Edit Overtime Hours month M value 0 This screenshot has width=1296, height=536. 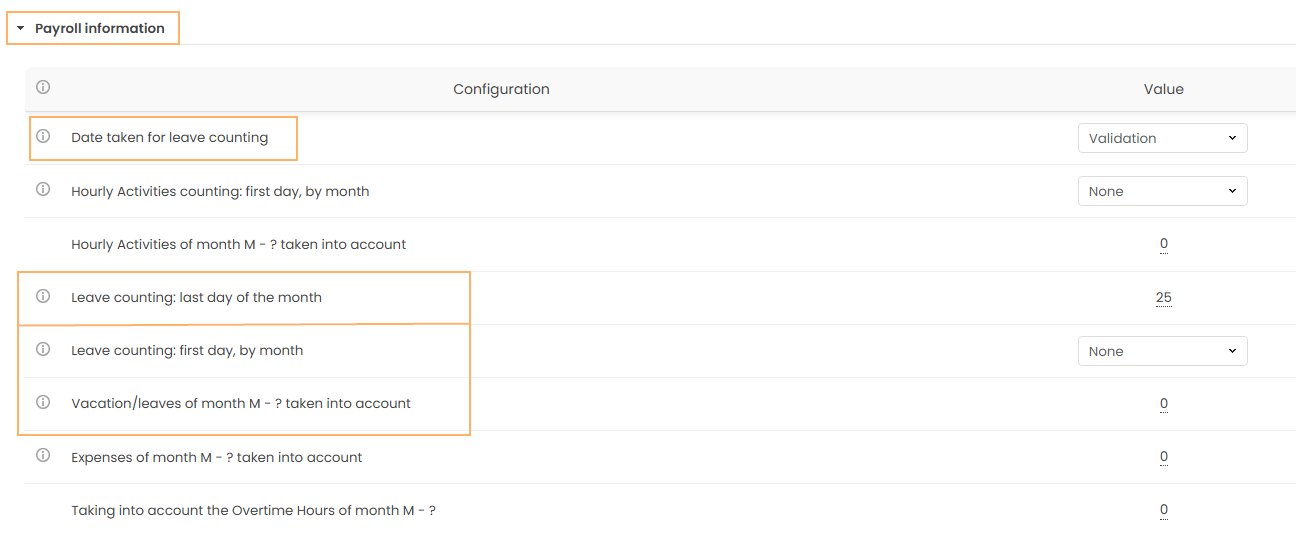coord(1164,510)
